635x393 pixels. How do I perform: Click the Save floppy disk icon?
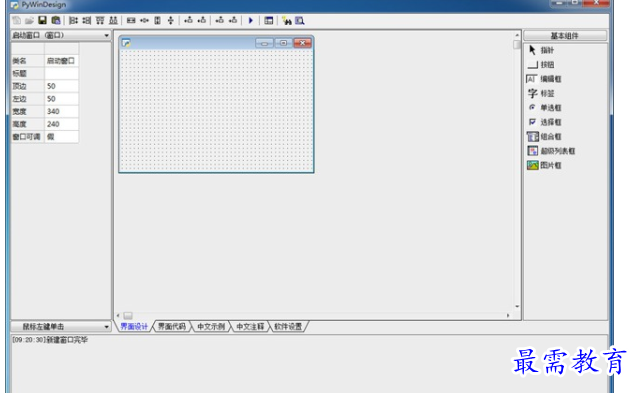pyautogui.click(x=42, y=20)
